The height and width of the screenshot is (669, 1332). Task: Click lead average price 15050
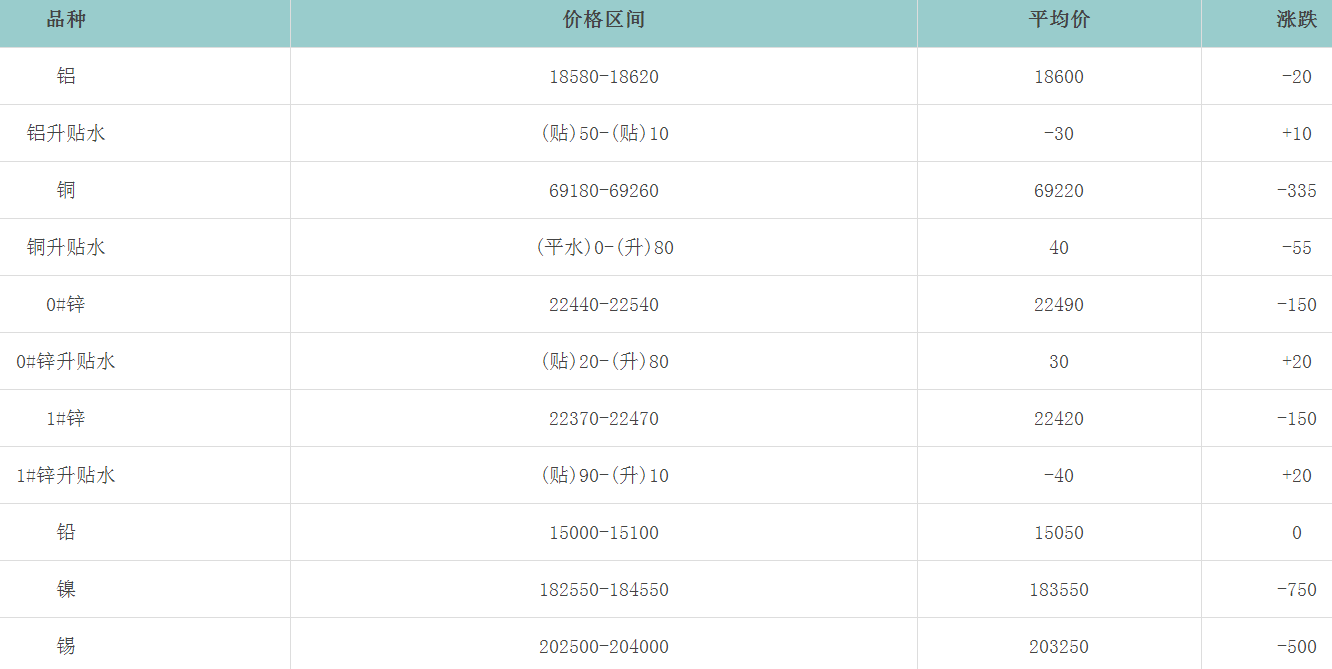point(1059,533)
